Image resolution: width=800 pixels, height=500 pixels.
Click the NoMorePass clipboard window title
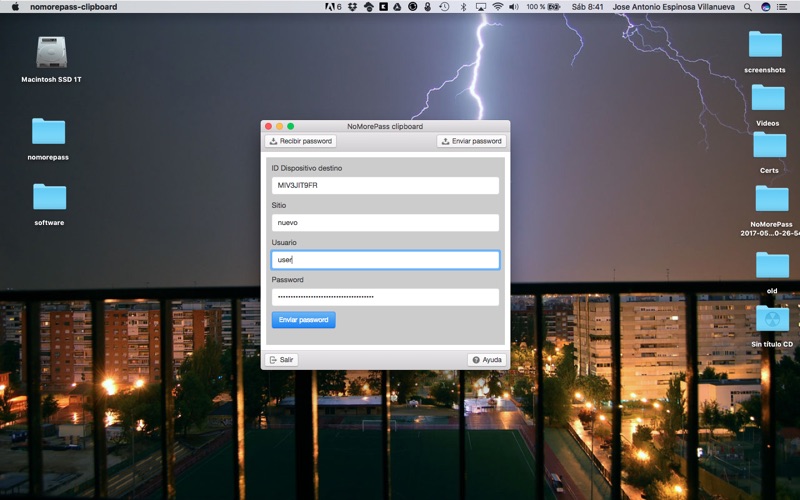pos(385,126)
